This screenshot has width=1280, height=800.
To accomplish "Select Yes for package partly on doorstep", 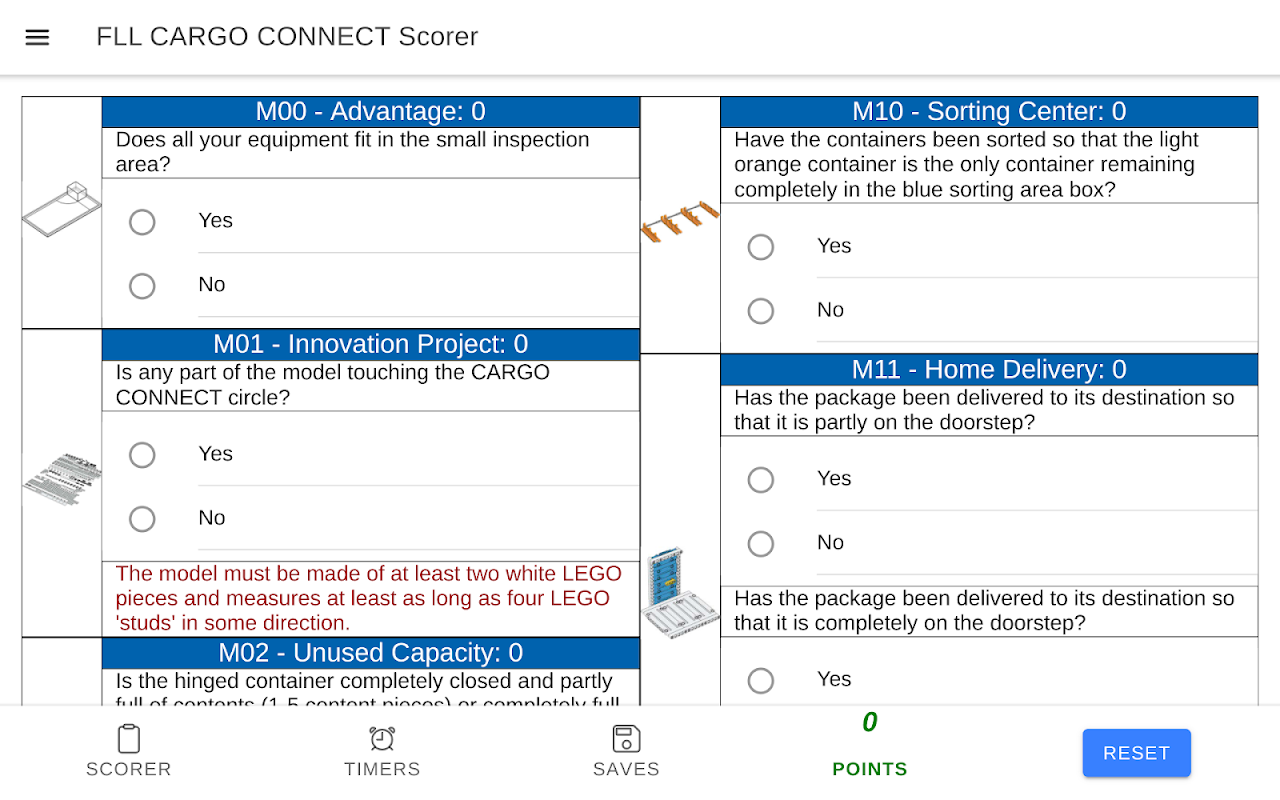I will tap(761, 480).
